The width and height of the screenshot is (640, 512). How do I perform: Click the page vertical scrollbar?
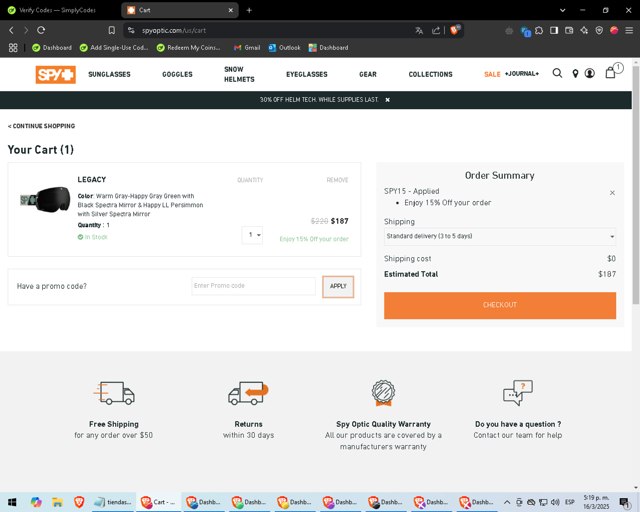click(636, 184)
